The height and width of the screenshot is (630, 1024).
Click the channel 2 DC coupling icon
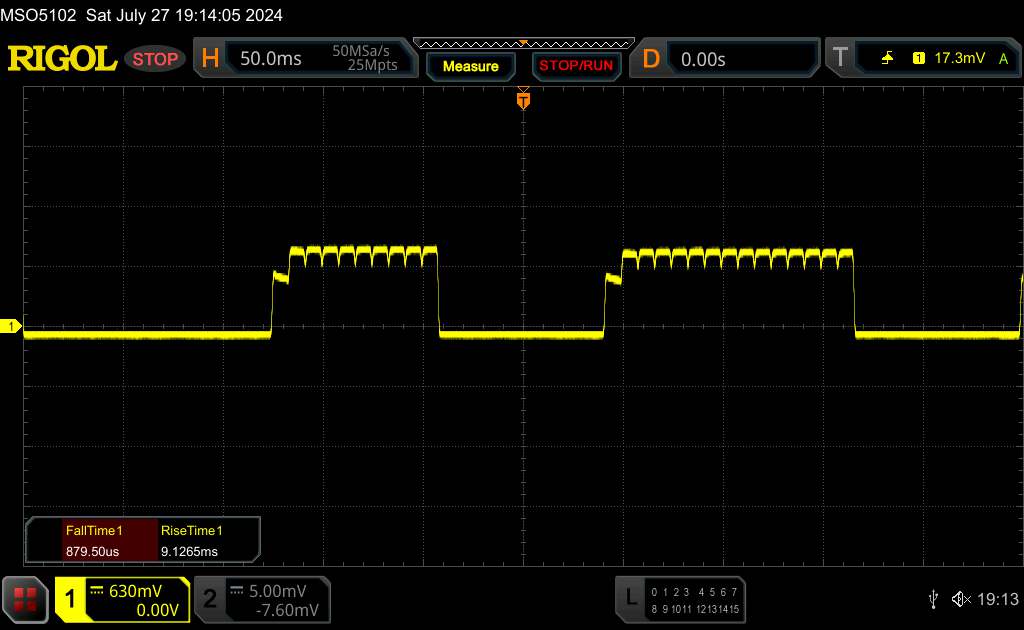coord(236,591)
